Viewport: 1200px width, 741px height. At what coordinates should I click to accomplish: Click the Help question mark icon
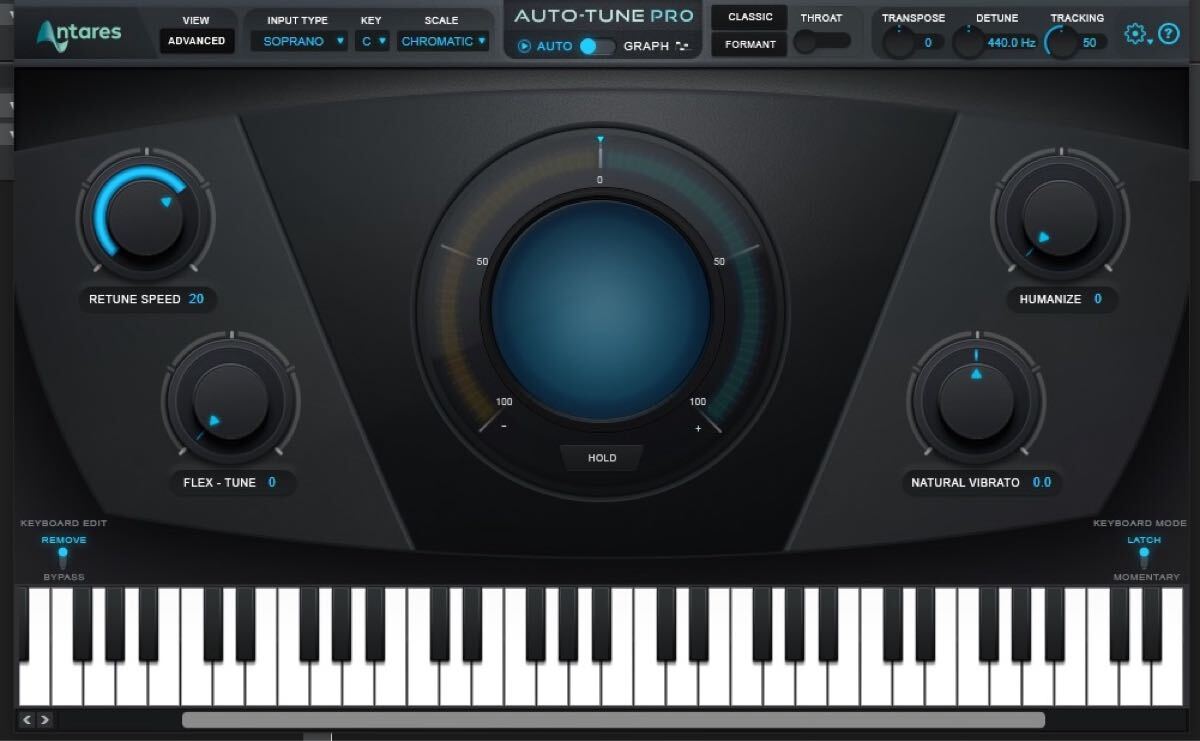(1168, 34)
